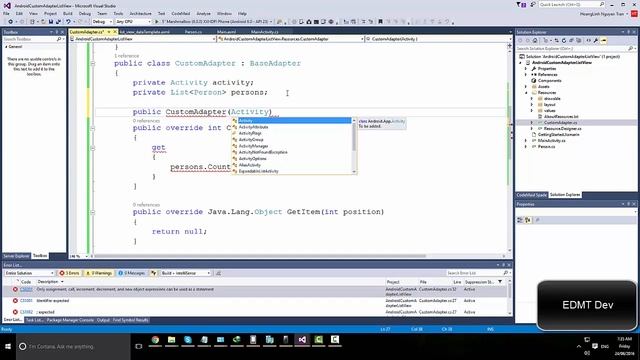Open Skype from the taskbar
Image resolution: width=640 pixels, height=360 pixels.
click(x=188, y=340)
